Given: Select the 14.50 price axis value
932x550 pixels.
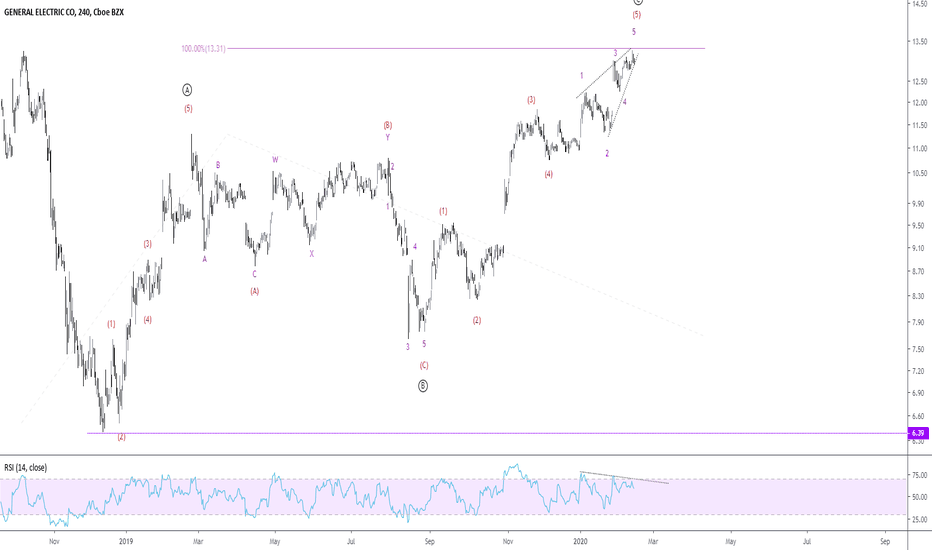Looking at the screenshot, I should coord(920,4).
